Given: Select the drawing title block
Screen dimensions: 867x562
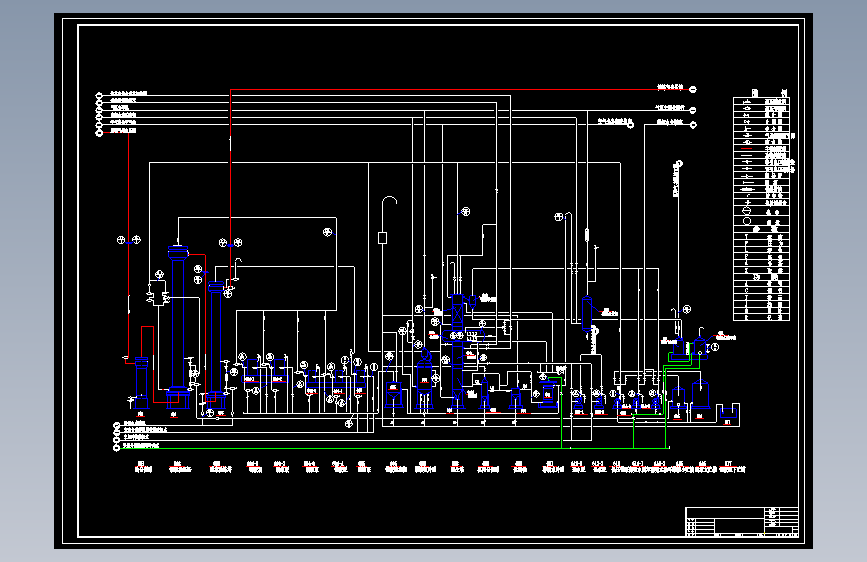Looking at the screenshot, I should click(x=741, y=522).
